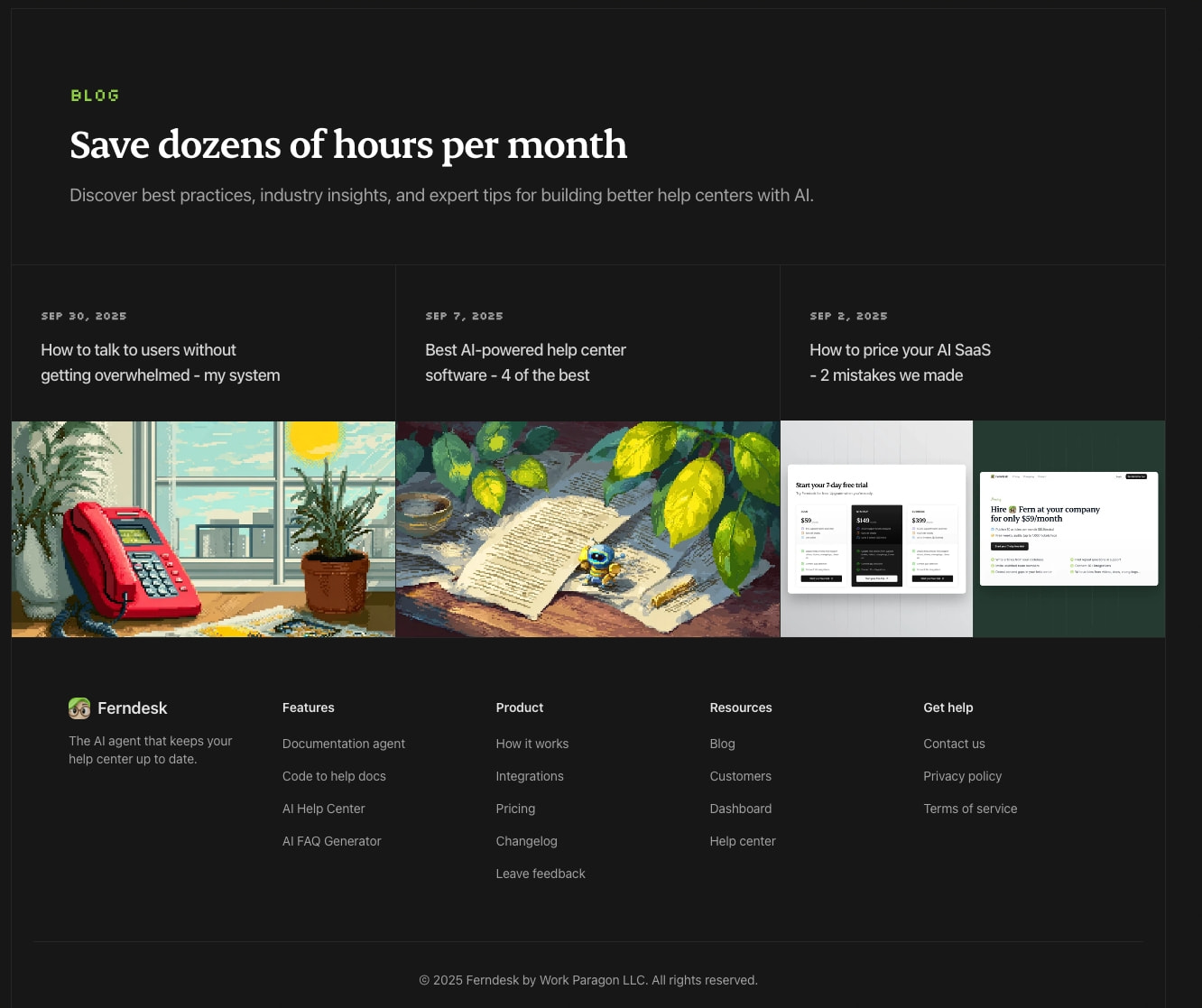The width and height of the screenshot is (1202, 1008).
Task: Click Leave feedback link
Action: (x=541, y=874)
